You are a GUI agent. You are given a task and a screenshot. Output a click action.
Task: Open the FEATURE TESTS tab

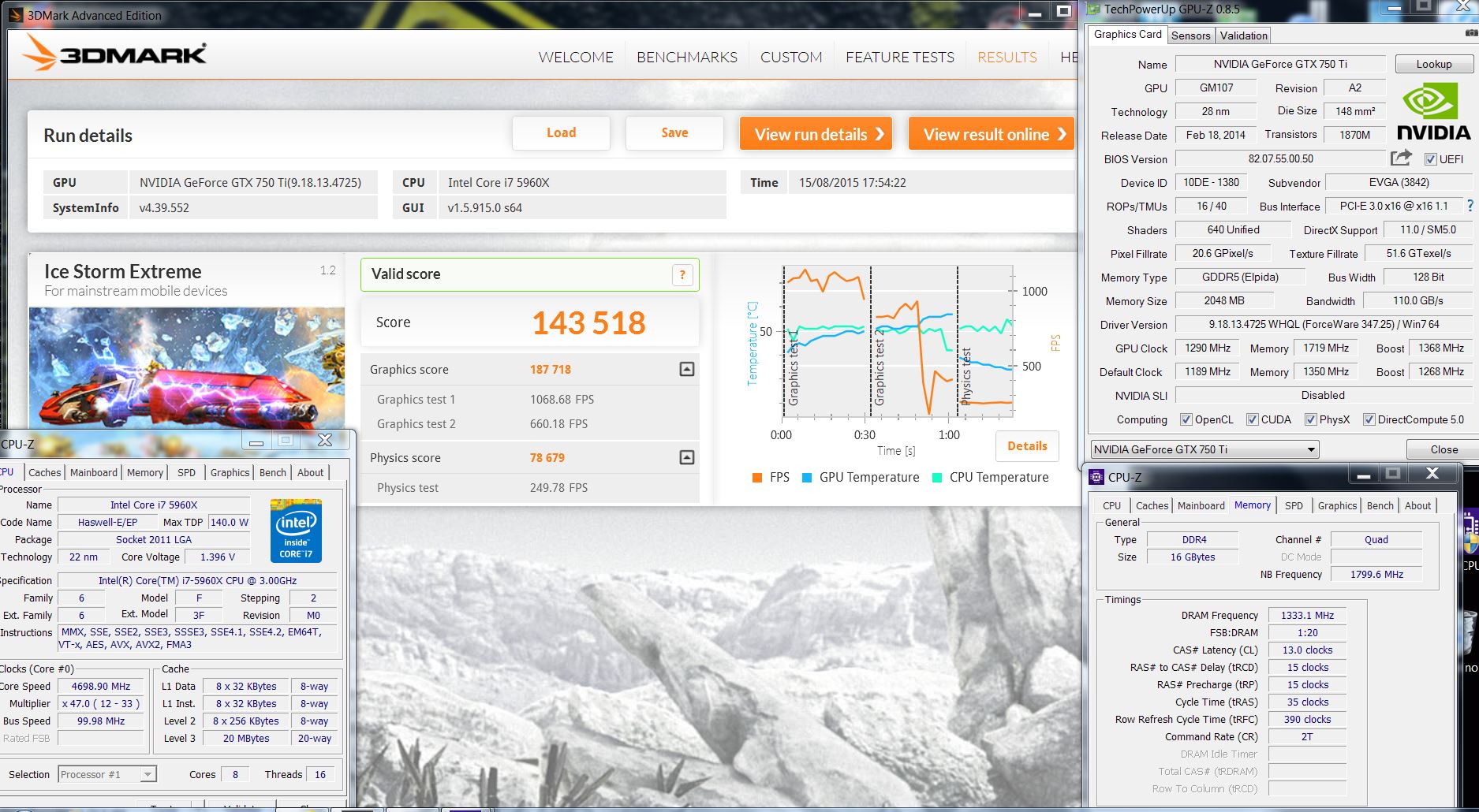click(x=900, y=57)
